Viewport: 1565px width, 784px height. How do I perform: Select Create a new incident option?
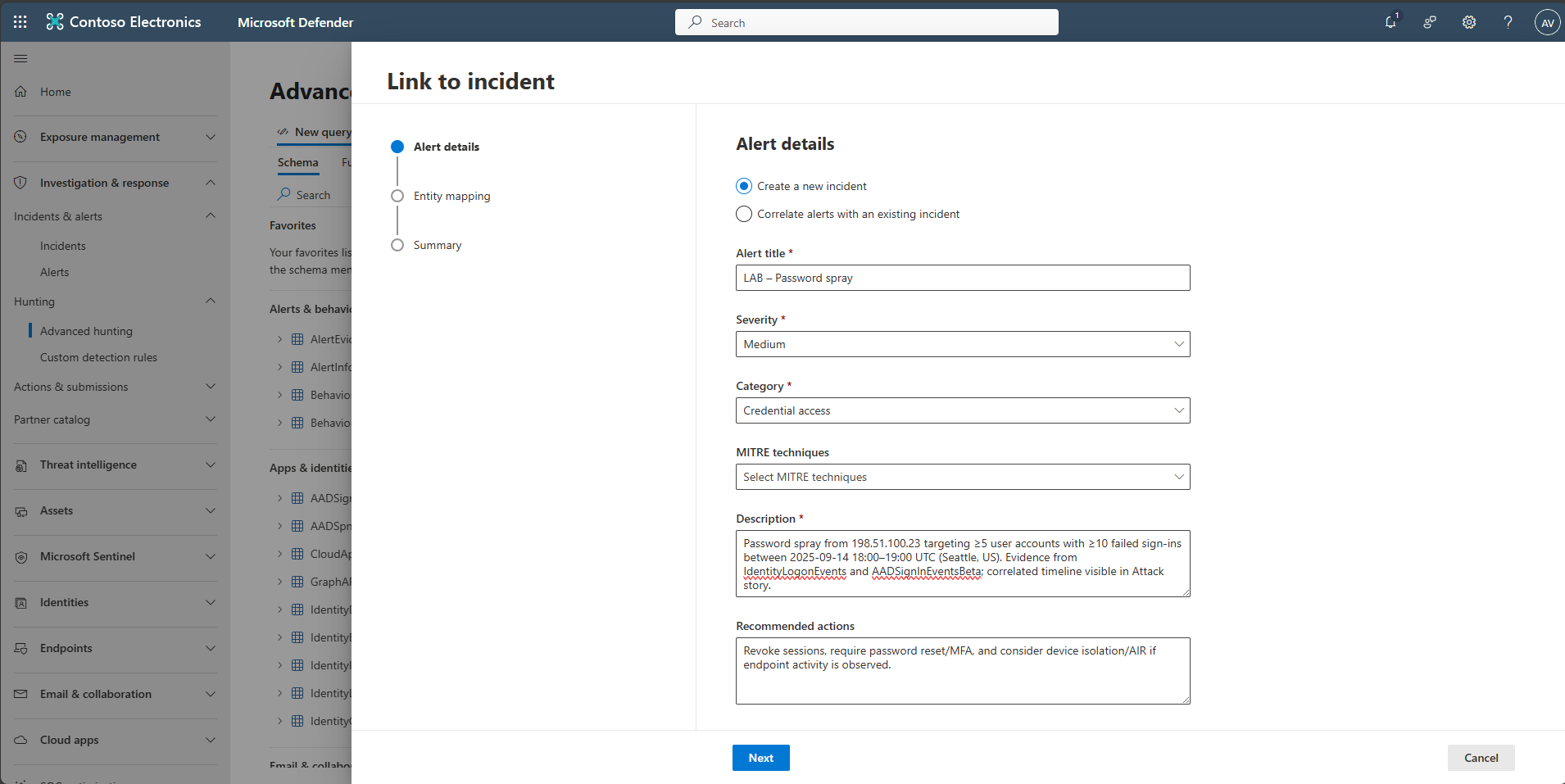pyautogui.click(x=744, y=186)
